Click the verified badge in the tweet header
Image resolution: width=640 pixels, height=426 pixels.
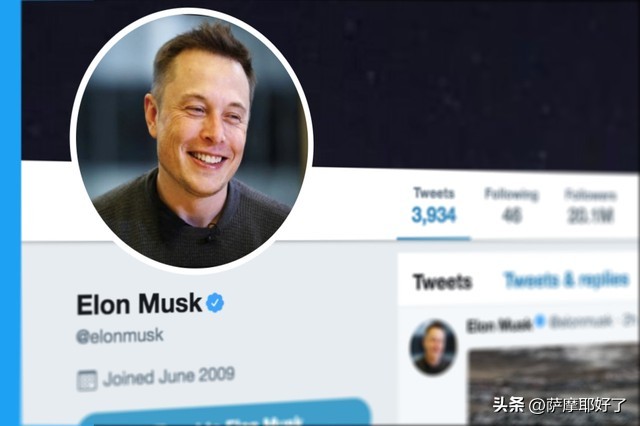[x=540, y=322]
